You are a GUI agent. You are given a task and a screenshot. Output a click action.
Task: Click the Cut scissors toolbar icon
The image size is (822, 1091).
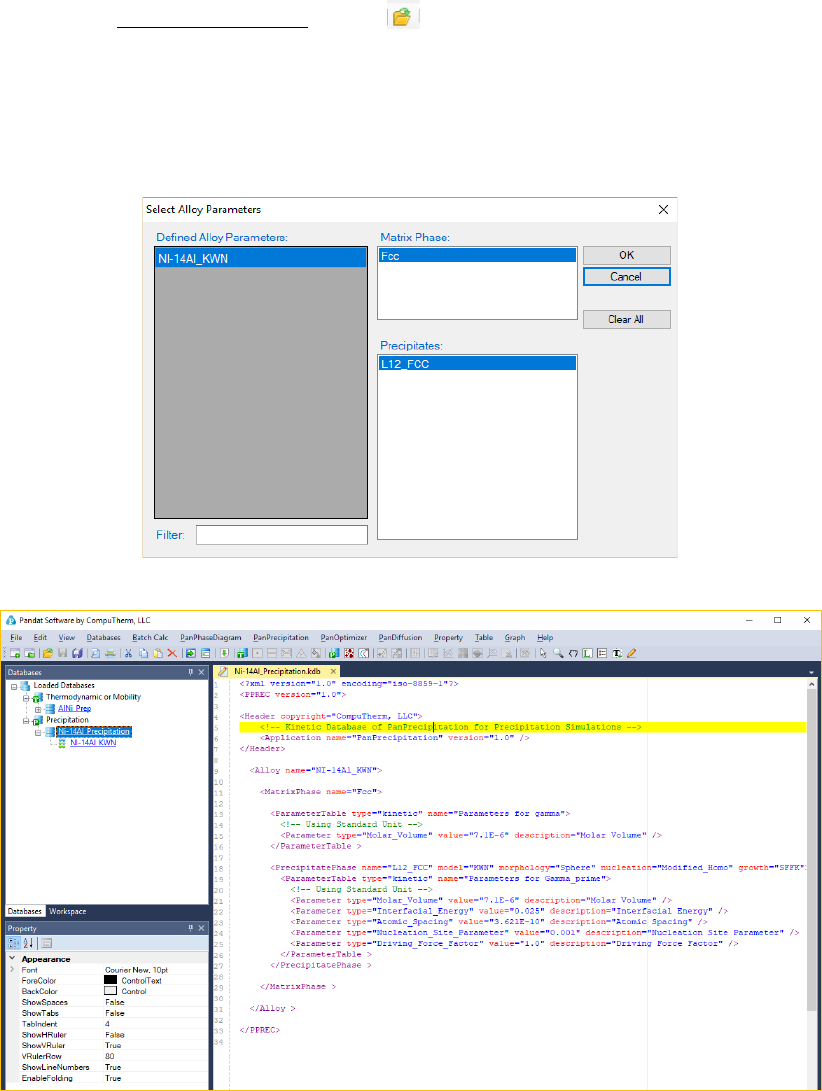(128, 653)
